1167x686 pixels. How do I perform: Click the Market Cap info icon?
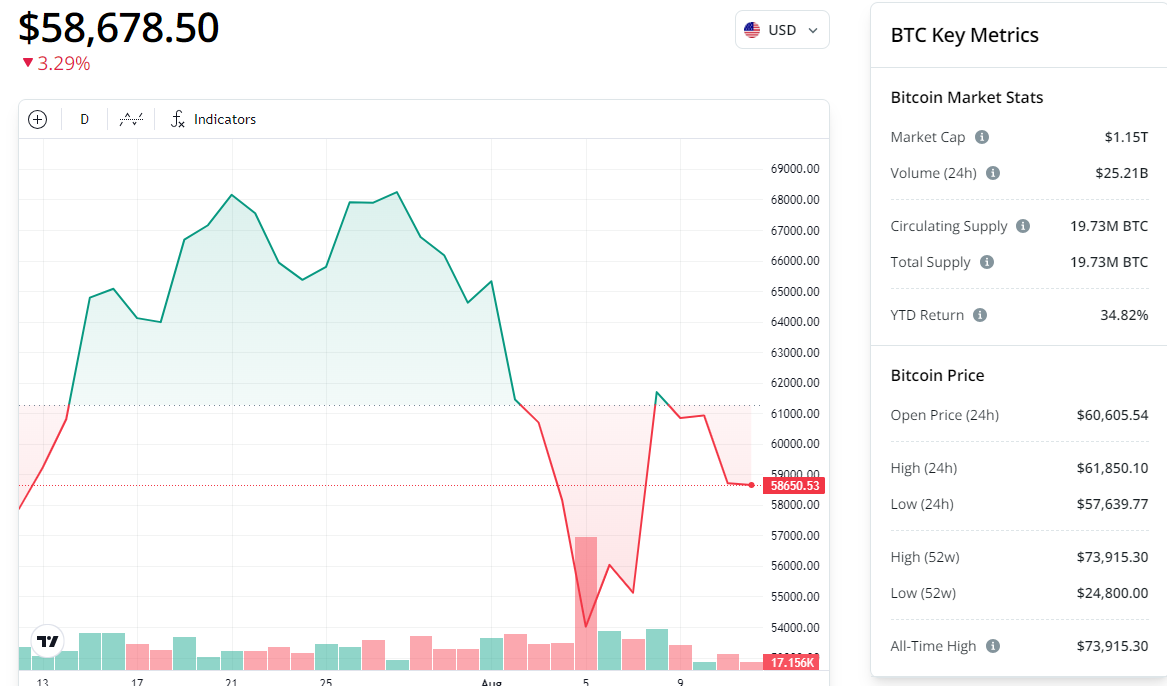click(982, 137)
